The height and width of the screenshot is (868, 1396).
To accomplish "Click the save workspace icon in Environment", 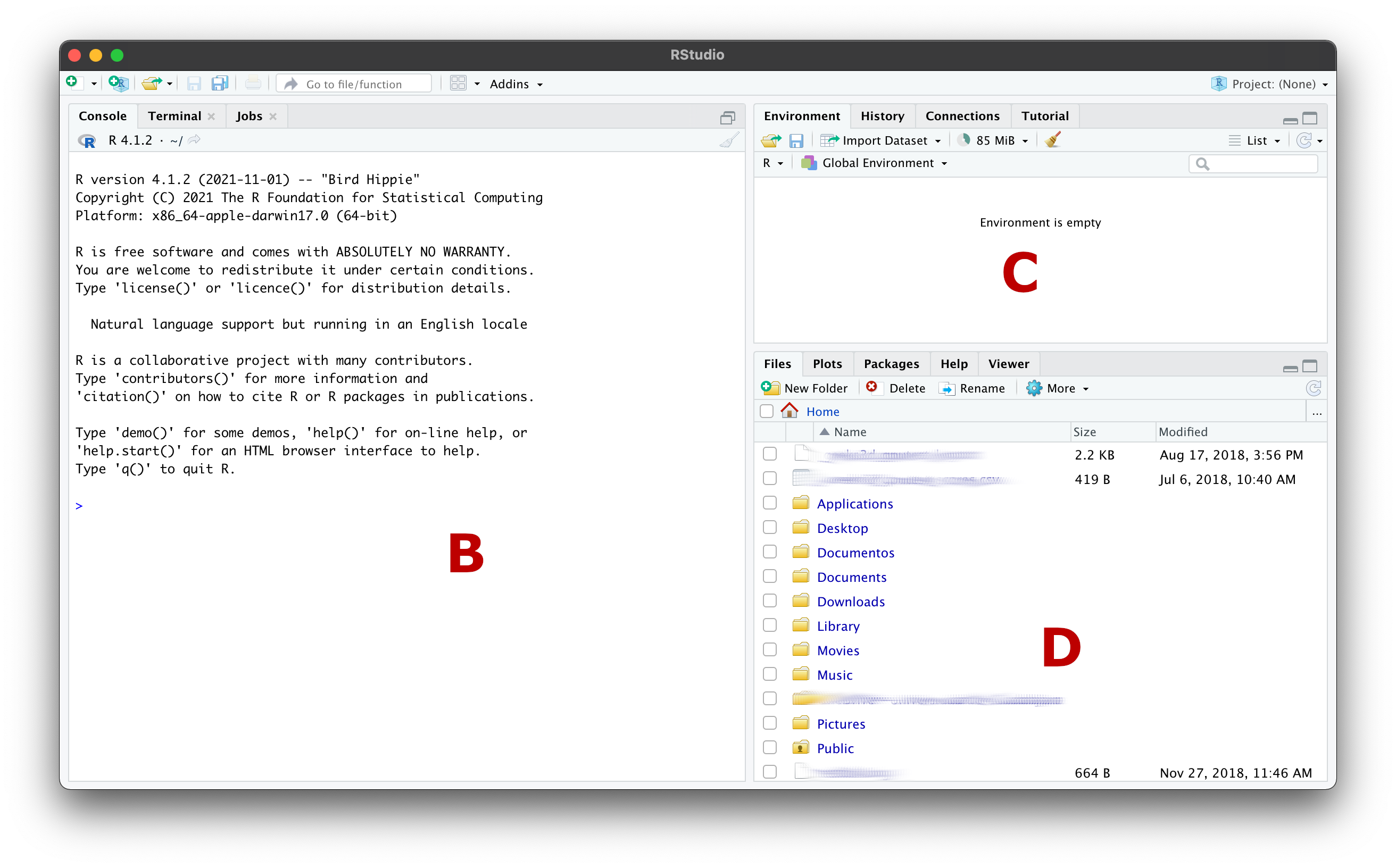I will [796, 140].
